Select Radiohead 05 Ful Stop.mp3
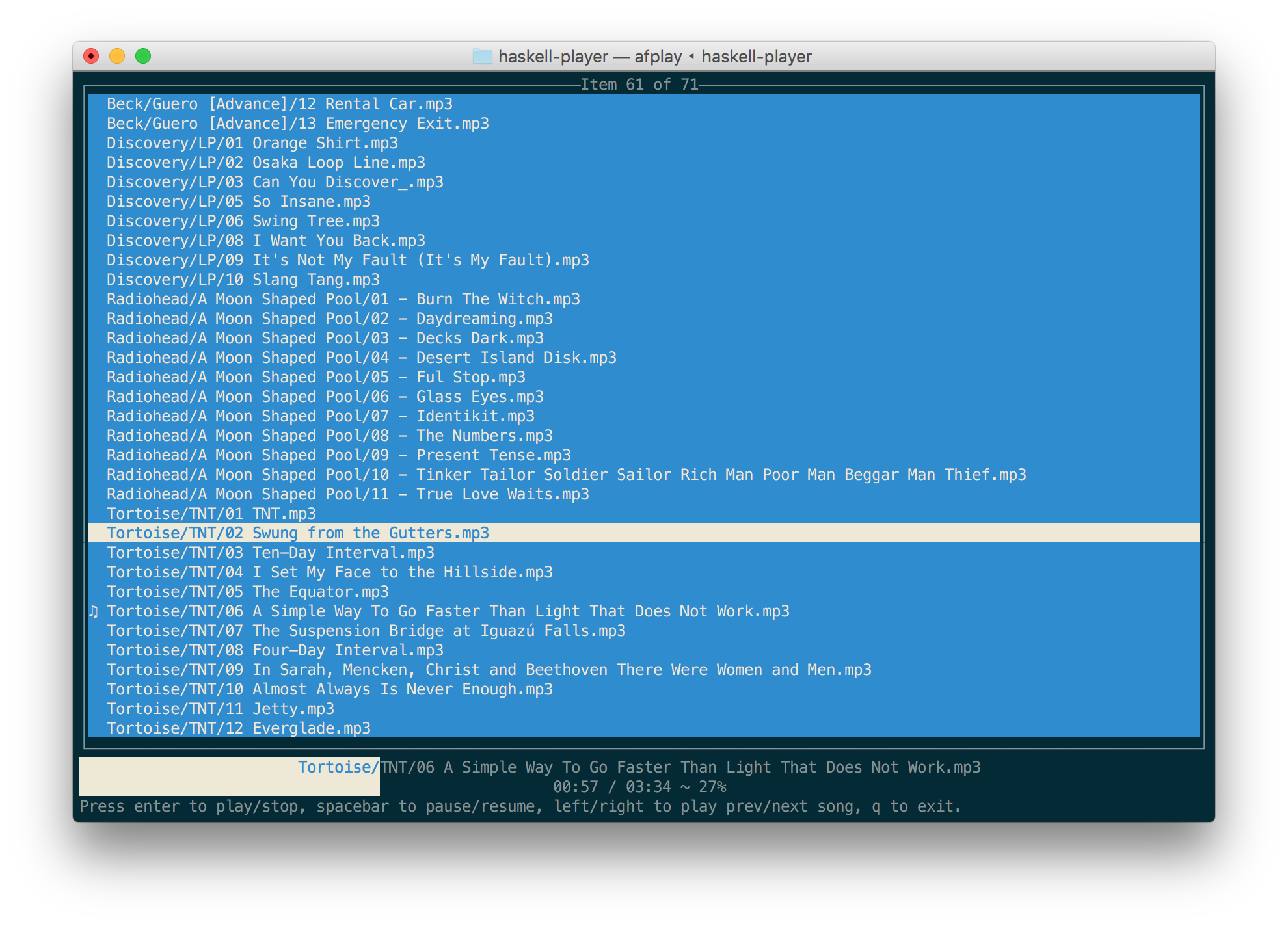Image resolution: width=1288 pixels, height=926 pixels. (315, 377)
